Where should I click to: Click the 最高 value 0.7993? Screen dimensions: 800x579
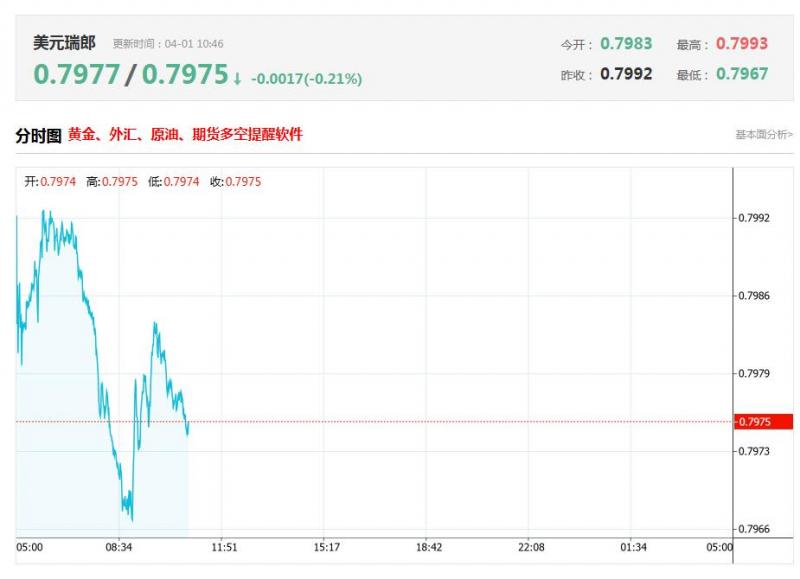[x=742, y=44]
